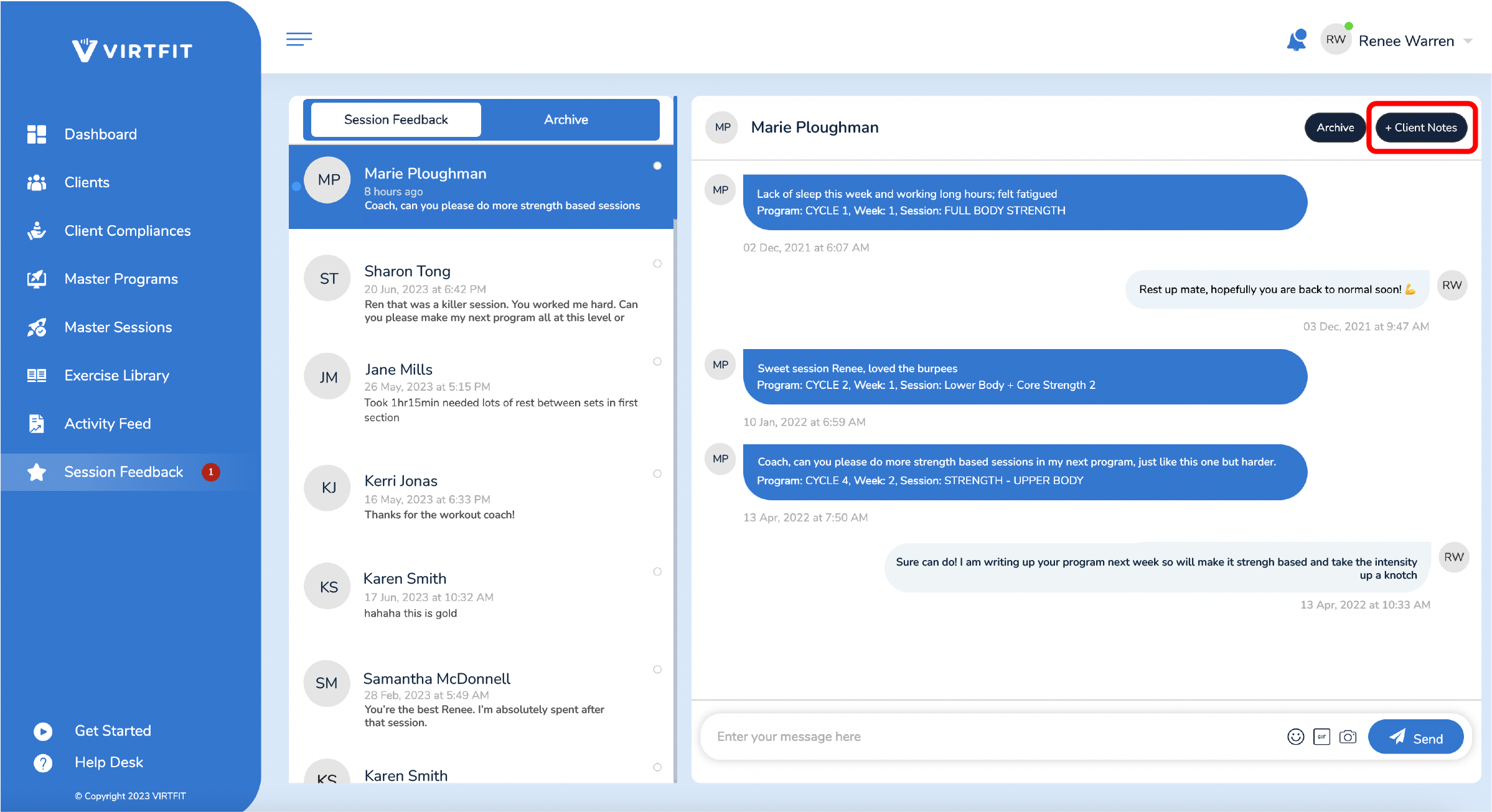Expand the Renee Warren account dropdown arrow
The width and height of the screenshot is (1492, 812).
1468,41
